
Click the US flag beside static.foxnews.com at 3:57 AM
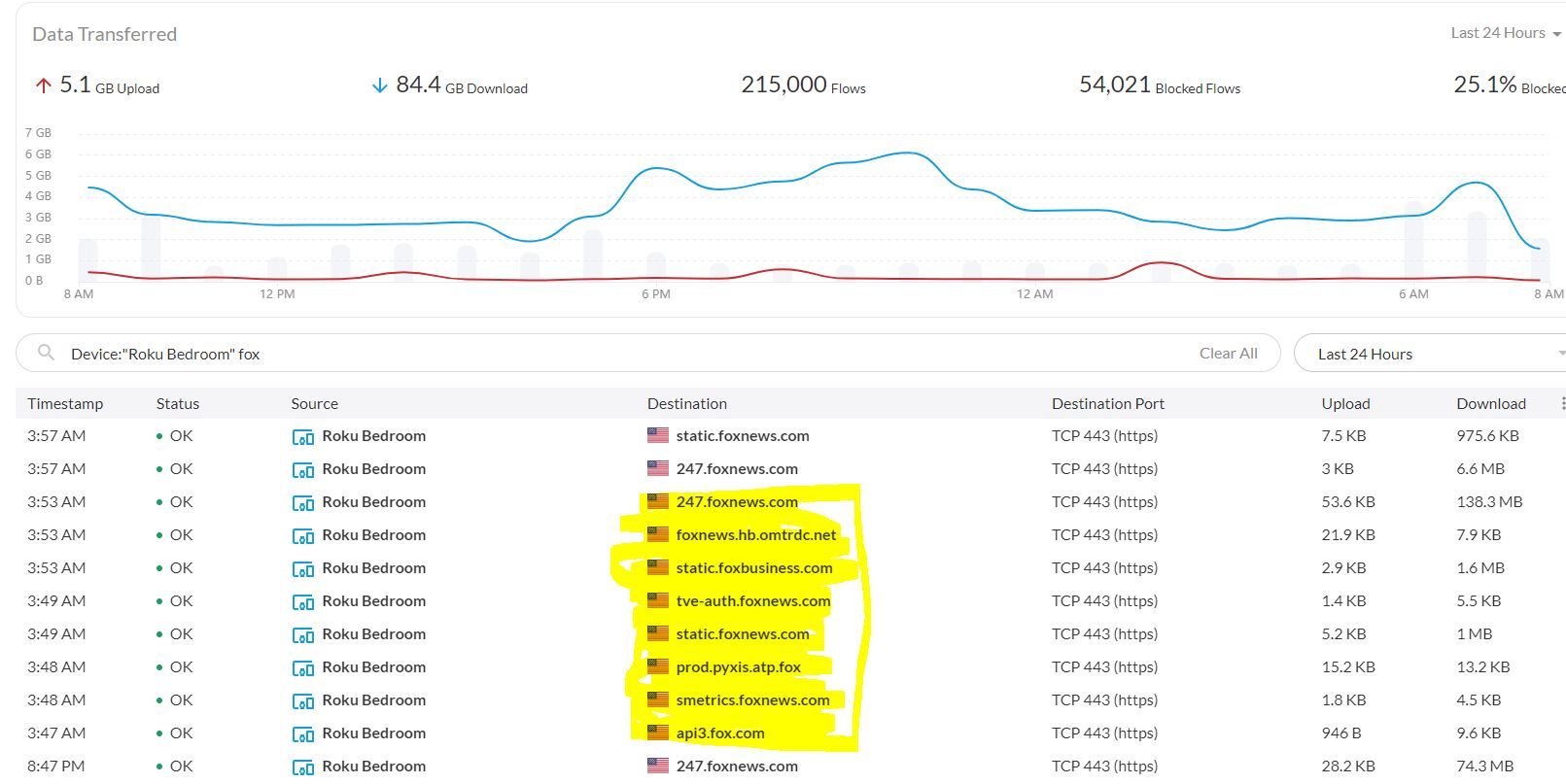click(658, 435)
